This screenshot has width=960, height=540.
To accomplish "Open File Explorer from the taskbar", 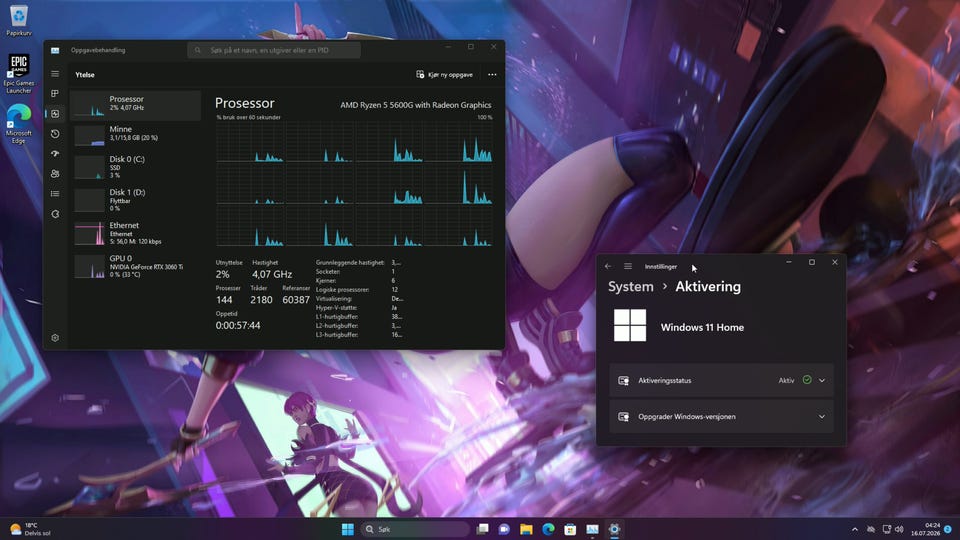I will (x=526, y=529).
